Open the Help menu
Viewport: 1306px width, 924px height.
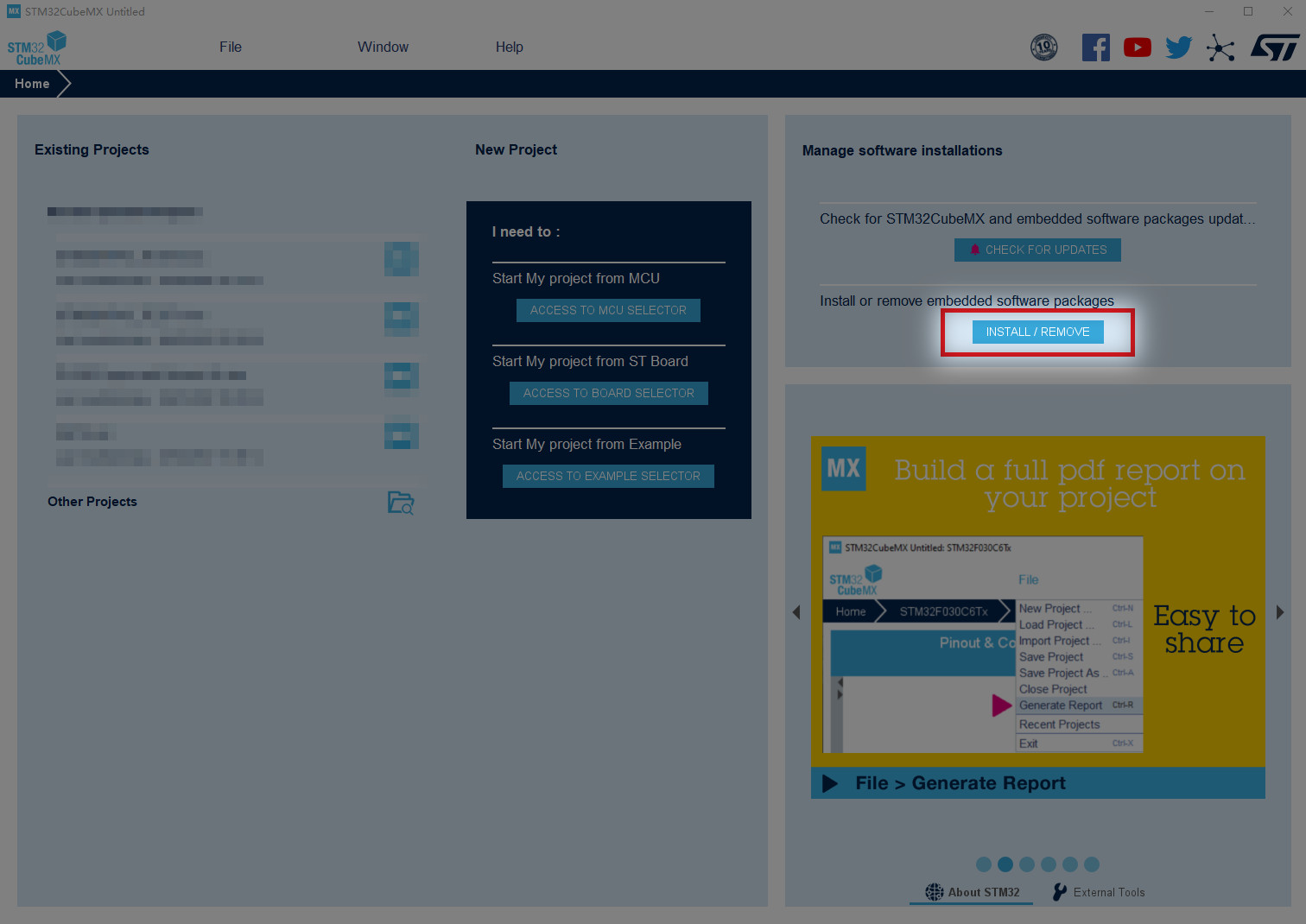click(510, 47)
